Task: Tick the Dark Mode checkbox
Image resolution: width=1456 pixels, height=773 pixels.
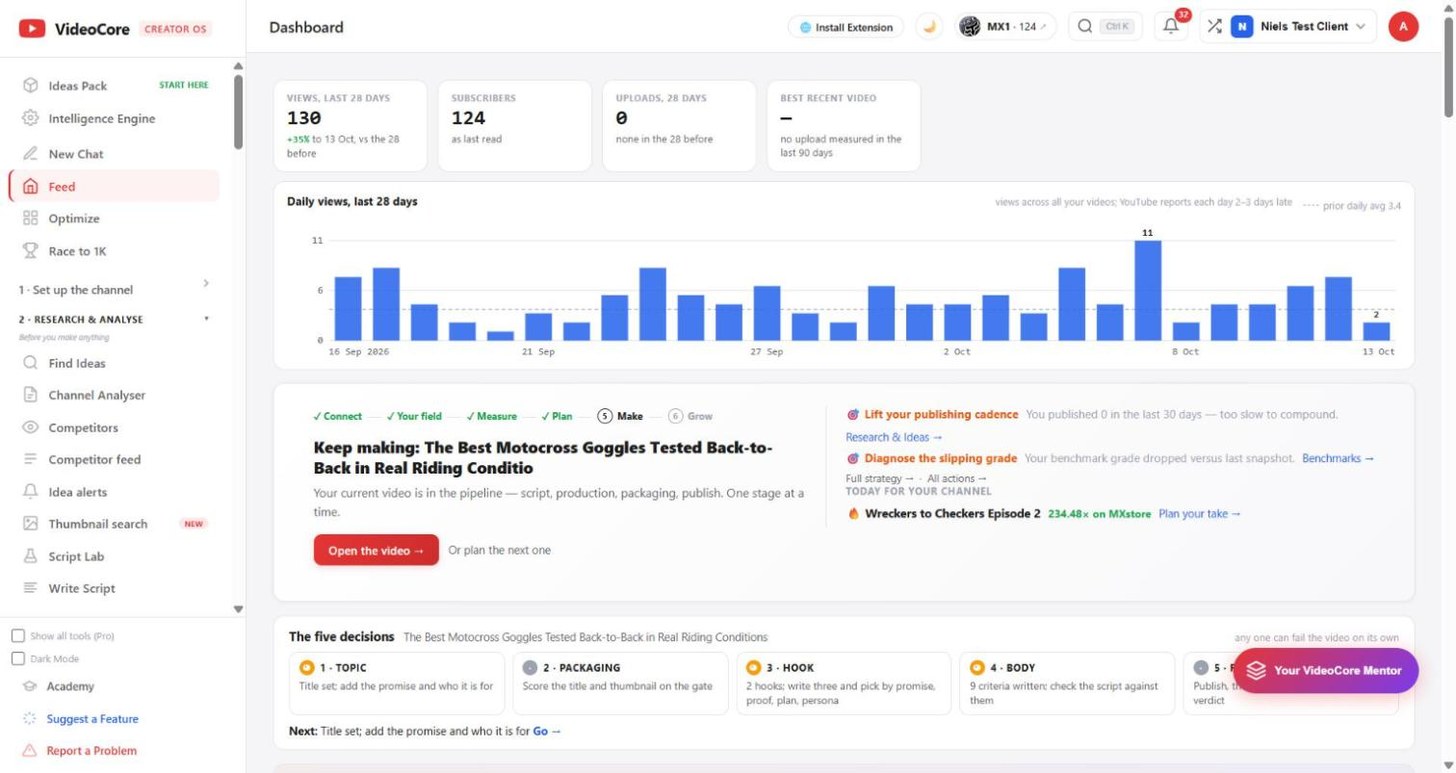Action: click(18, 659)
